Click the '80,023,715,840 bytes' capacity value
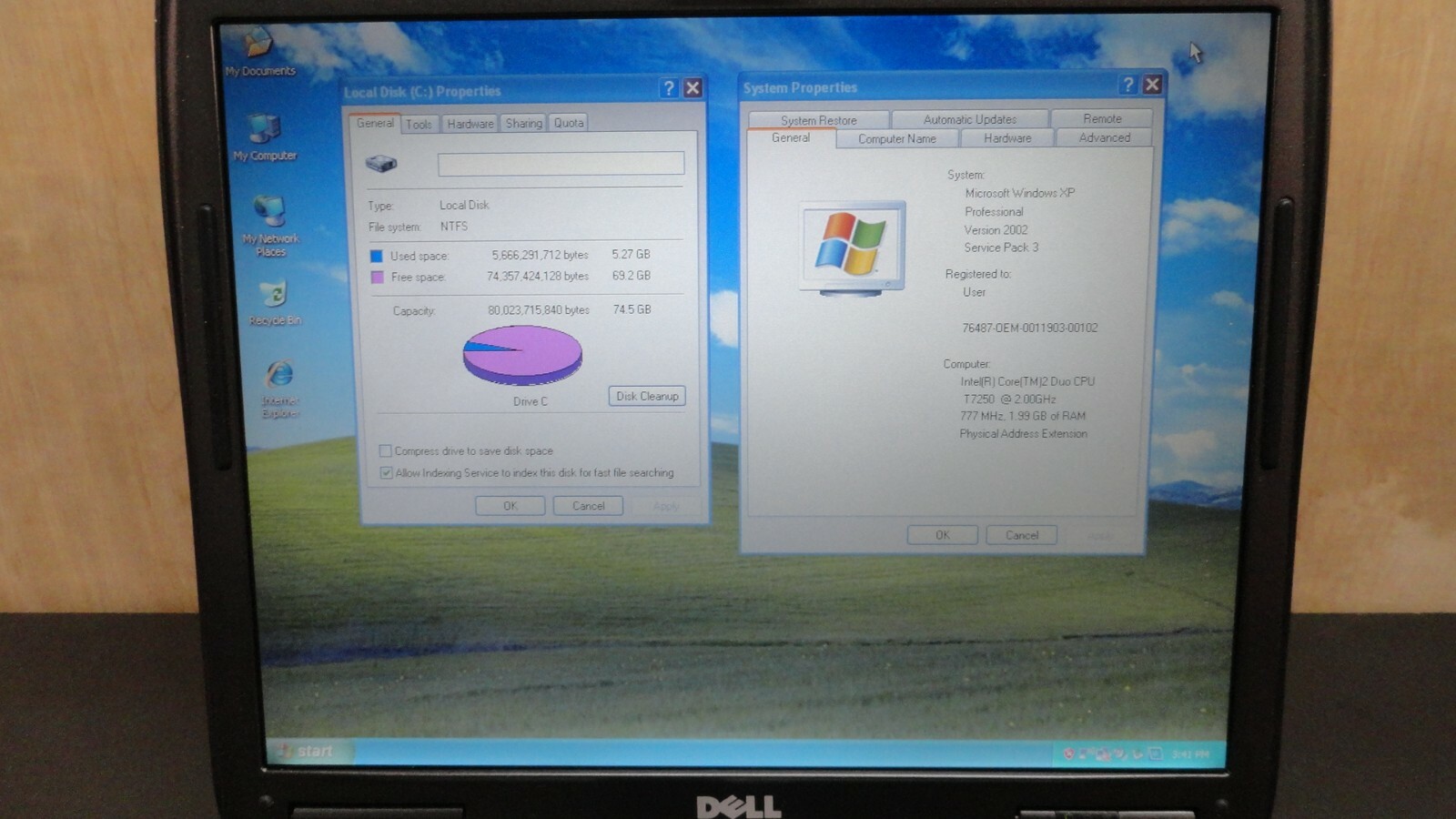 click(538, 310)
